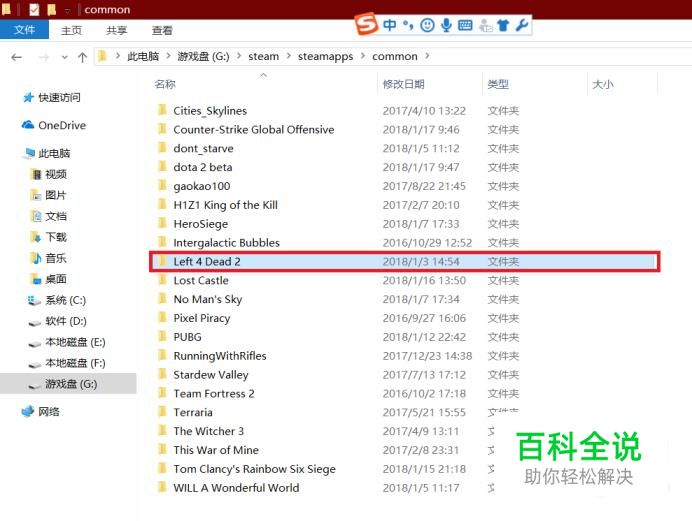Go up one folder level arrow
692x521 pixels.
tap(82, 57)
